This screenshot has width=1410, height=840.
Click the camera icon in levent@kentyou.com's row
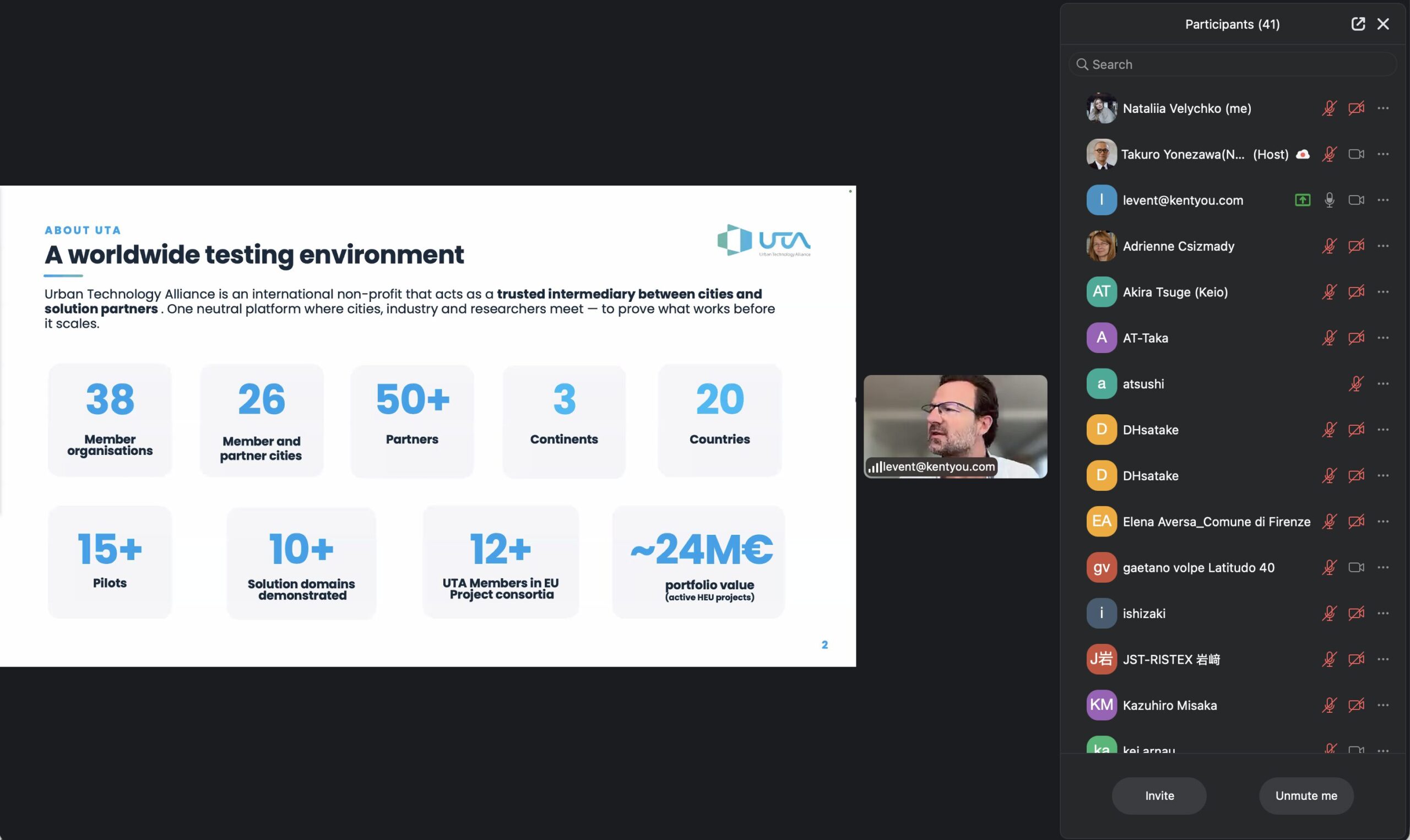(1356, 200)
